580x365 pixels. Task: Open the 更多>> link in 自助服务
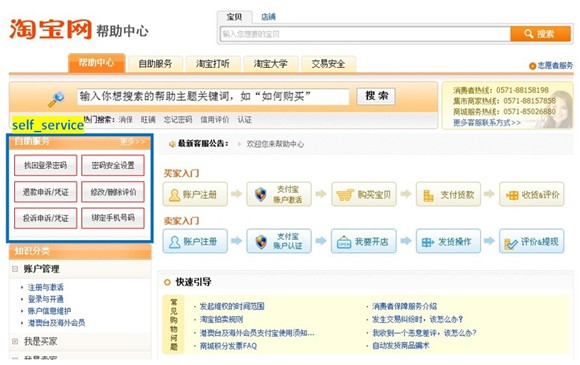point(132,141)
